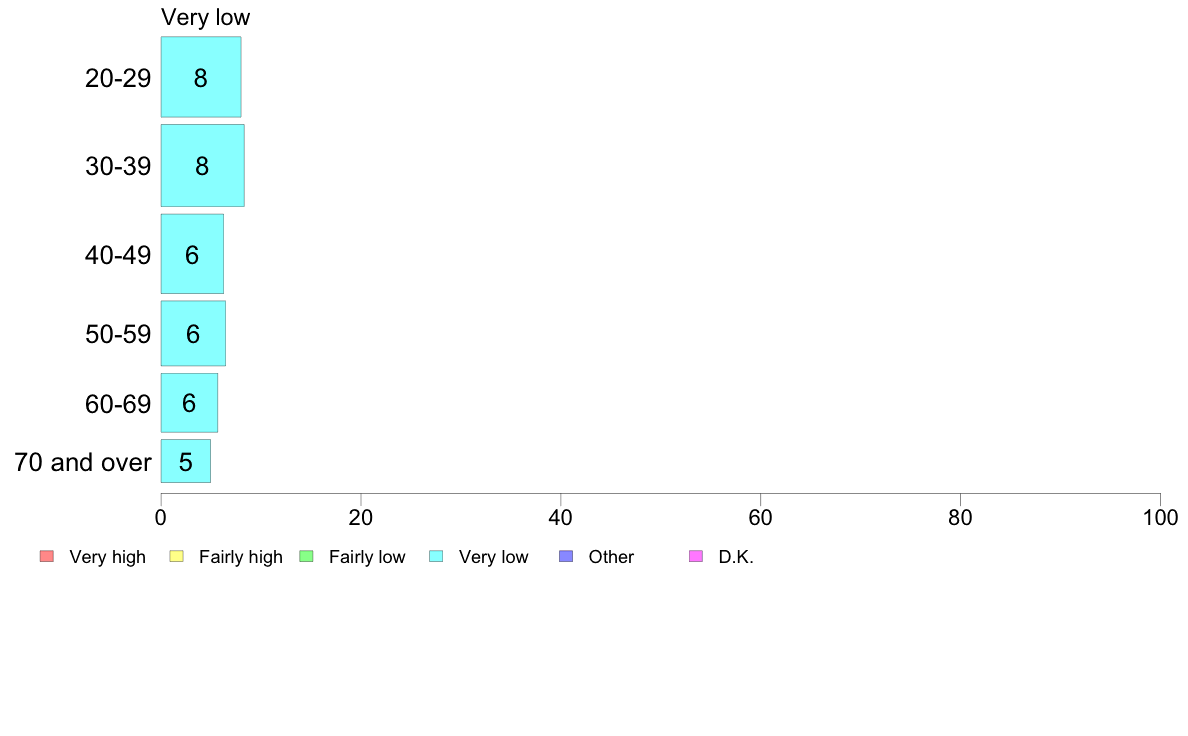The height and width of the screenshot is (736, 1188).
Task: Click the 'Other' legend label text
Action: pyautogui.click(x=611, y=557)
